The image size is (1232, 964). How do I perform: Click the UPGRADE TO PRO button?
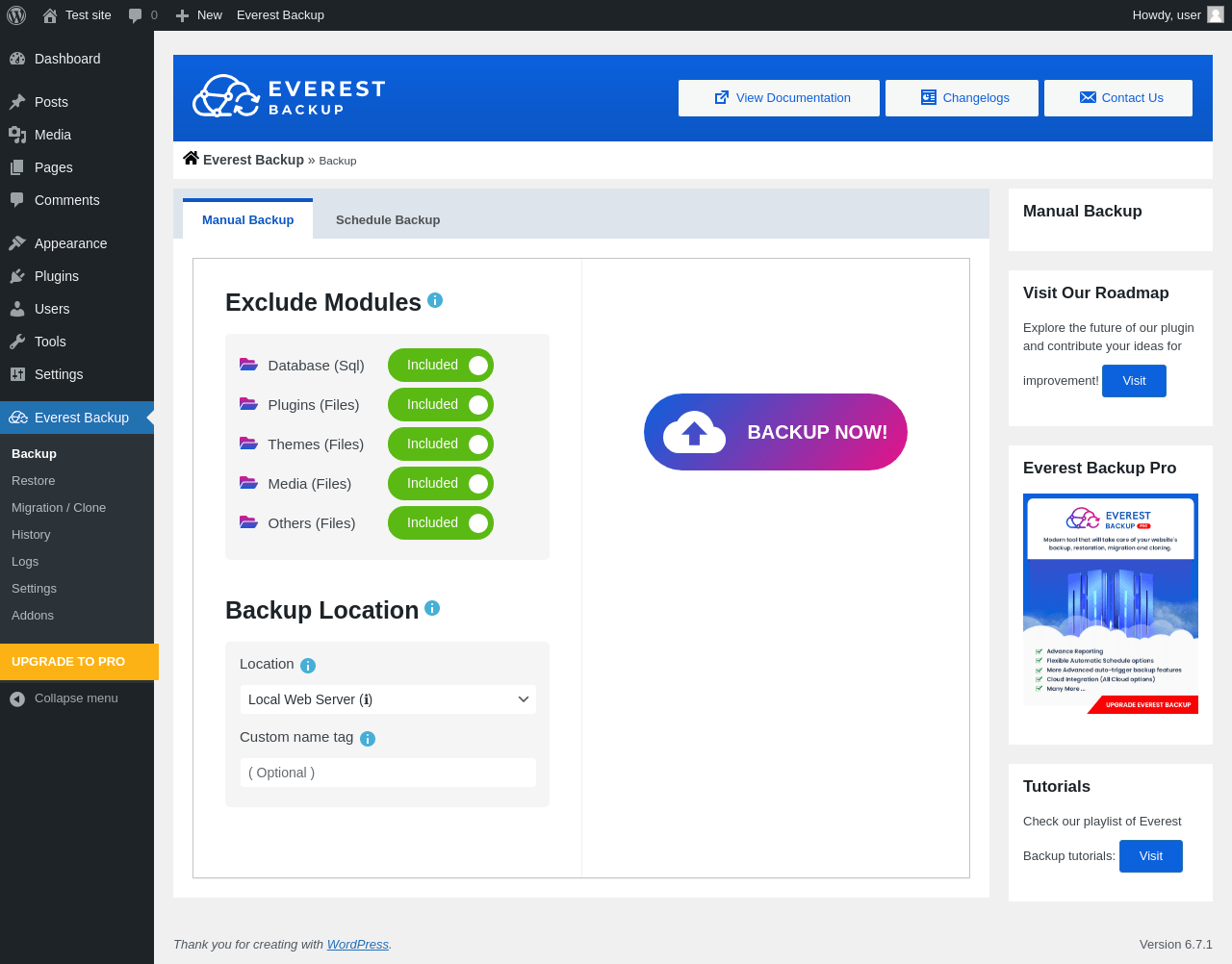coord(79,662)
